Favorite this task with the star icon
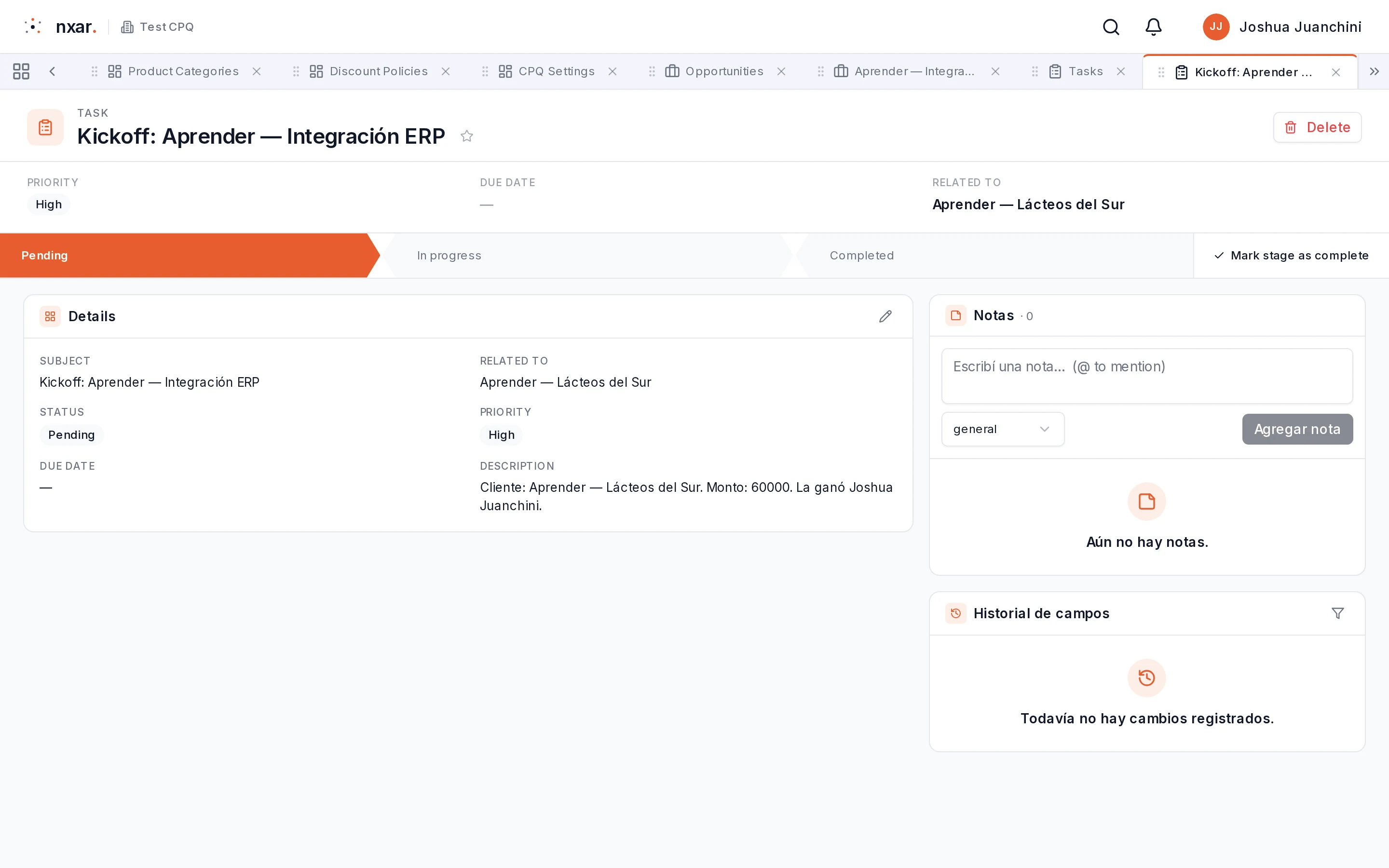The height and width of the screenshot is (868, 1389). click(x=467, y=136)
